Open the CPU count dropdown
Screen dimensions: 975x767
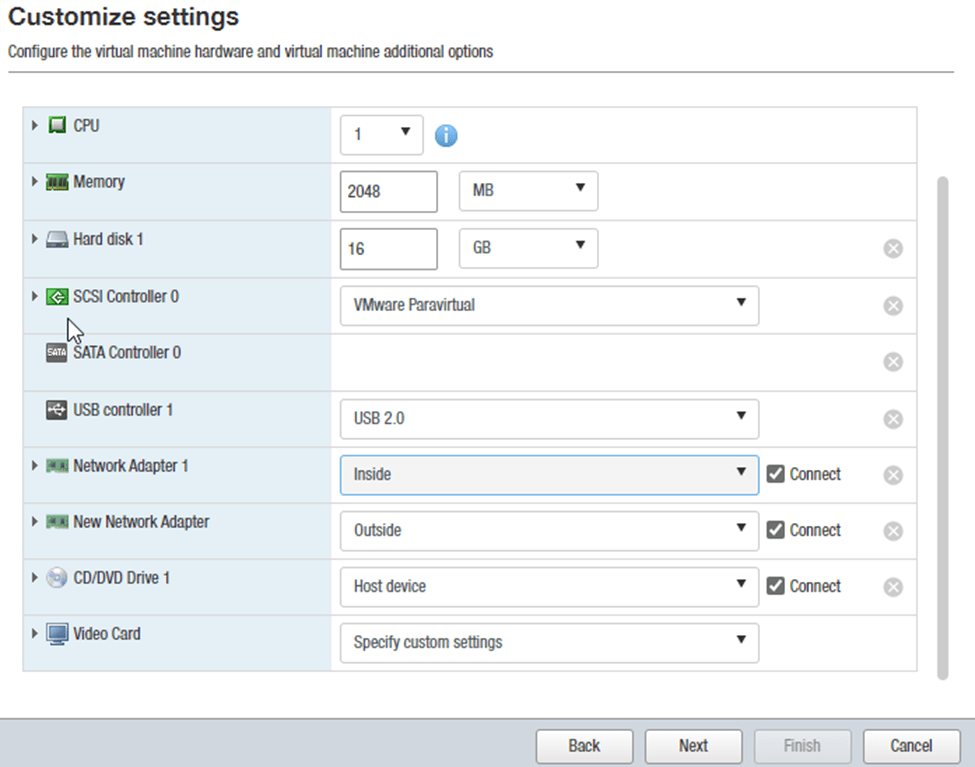[x=381, y=134]
